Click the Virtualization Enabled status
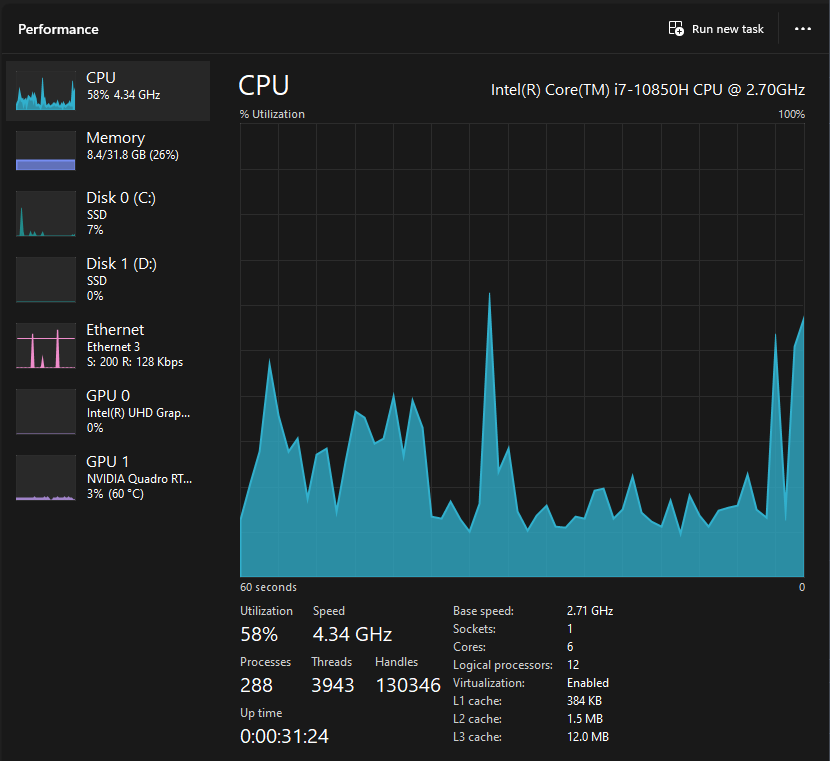The image size is (830, 761). pos(588,683)
